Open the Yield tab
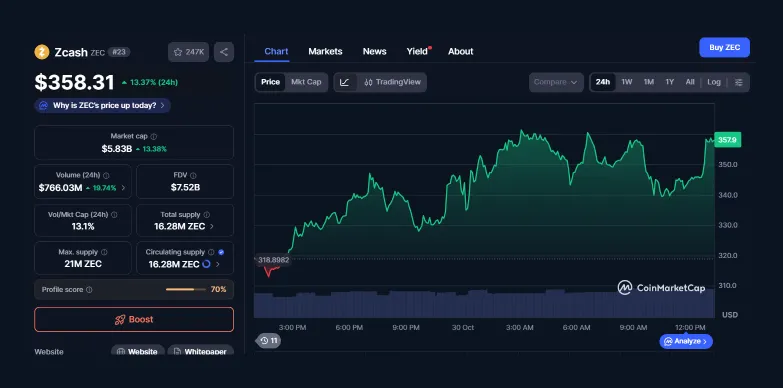 point(417,51)
